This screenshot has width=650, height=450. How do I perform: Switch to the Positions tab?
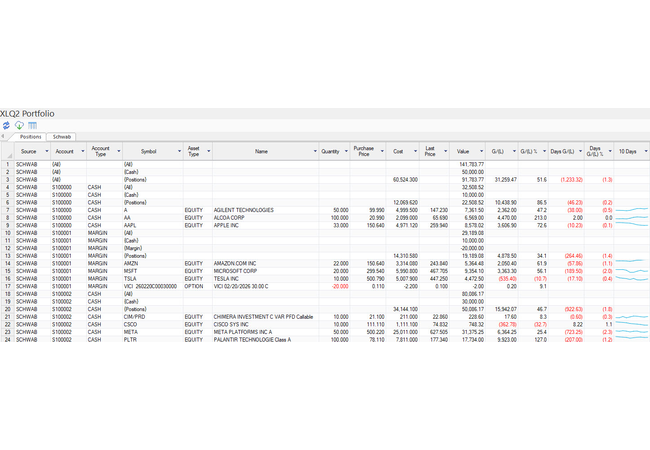(x=31, y=137)
